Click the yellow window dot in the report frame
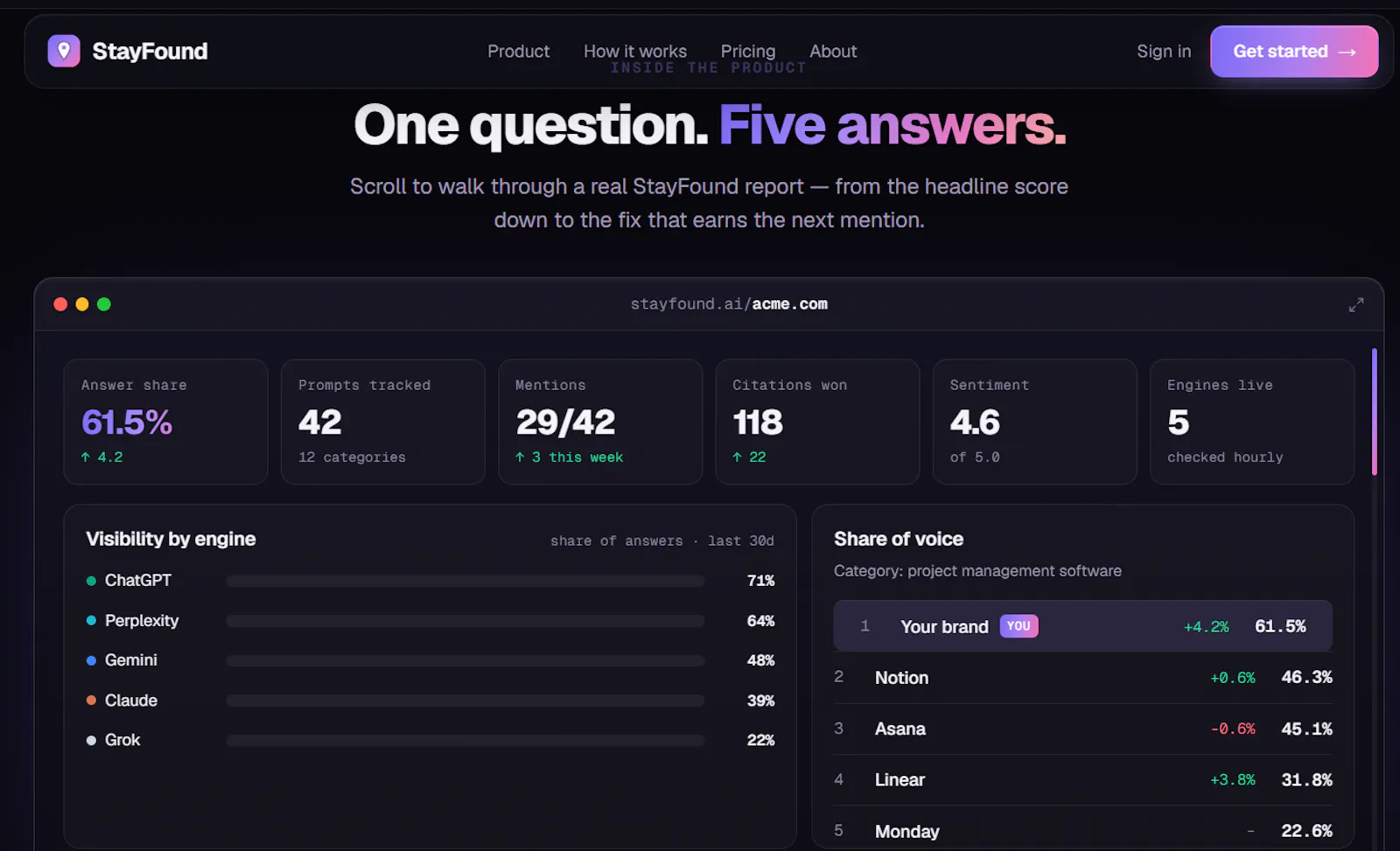Viewport: 1400px width, 851px height. 82,304
